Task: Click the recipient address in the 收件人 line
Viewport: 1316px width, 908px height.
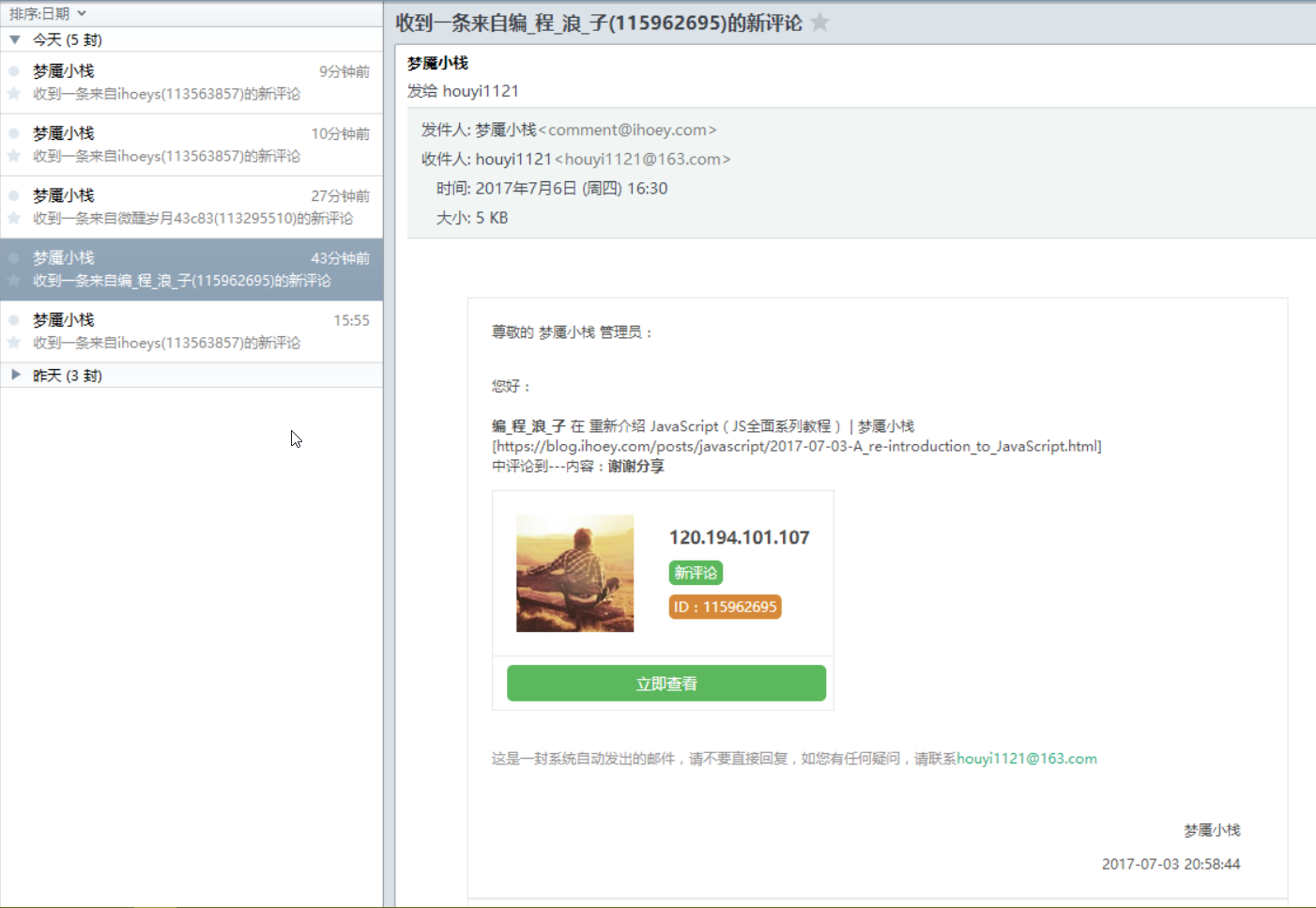Action: click(643, 159)
